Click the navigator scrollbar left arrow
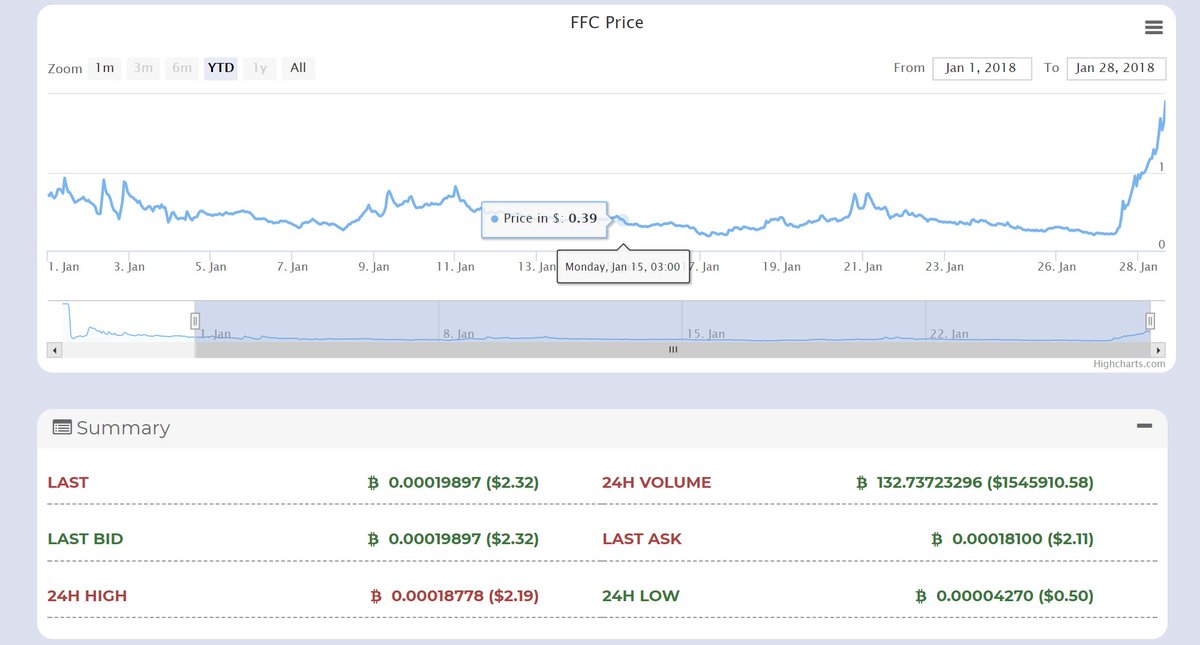 [x=55, y=350]
